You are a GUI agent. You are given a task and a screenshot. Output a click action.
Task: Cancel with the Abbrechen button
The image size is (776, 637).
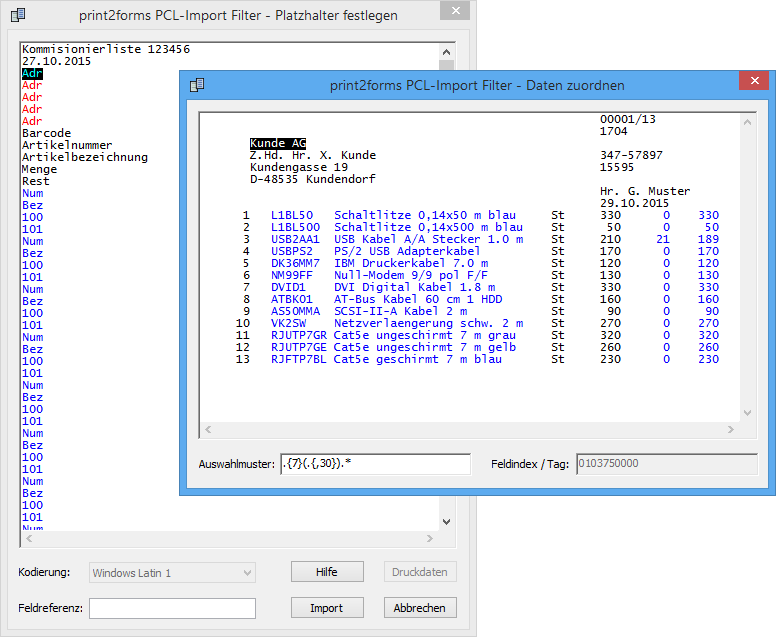(x=421, y=608)
